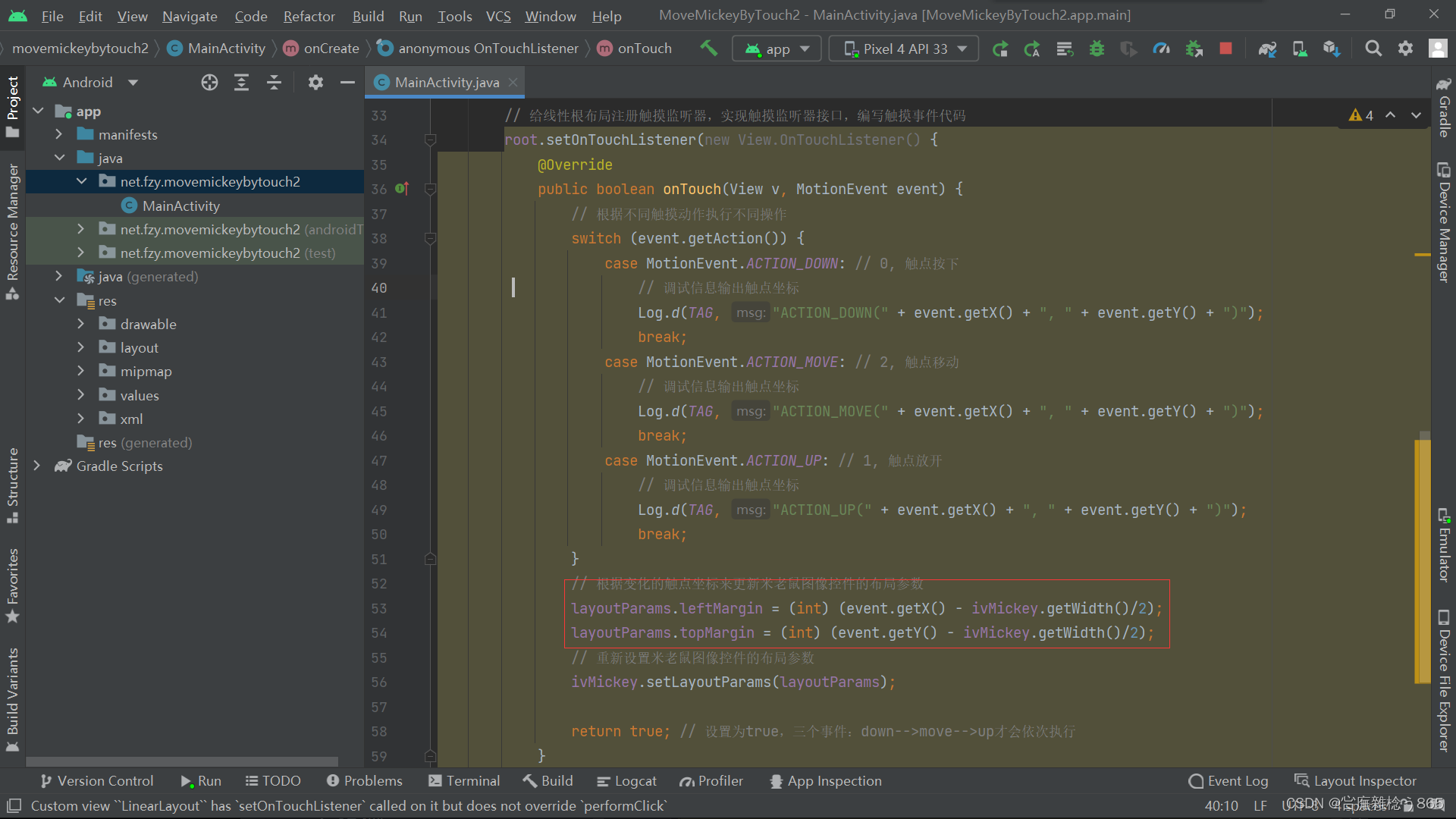Click Apply Changes and Restart Activity icon
This screenshot has width=1456, height=819.
tap(1032, 49)
